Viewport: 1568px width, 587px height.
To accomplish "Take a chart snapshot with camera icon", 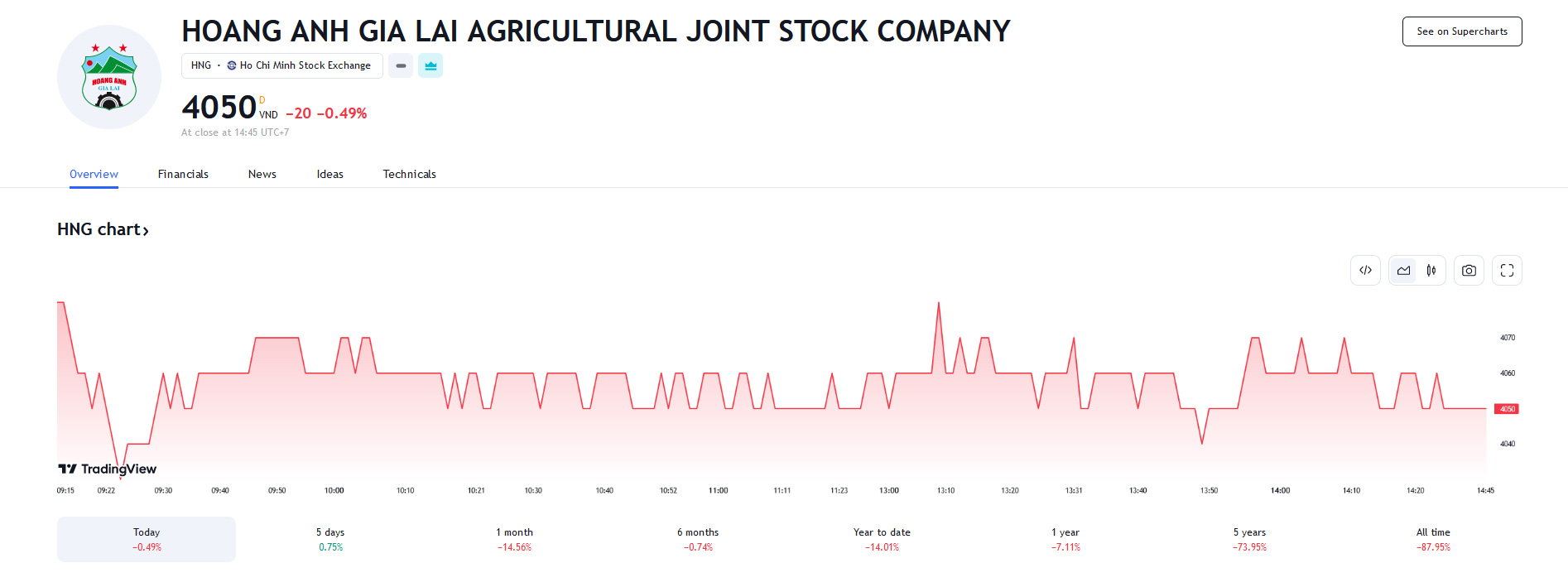I will (x=1469, y=271).
